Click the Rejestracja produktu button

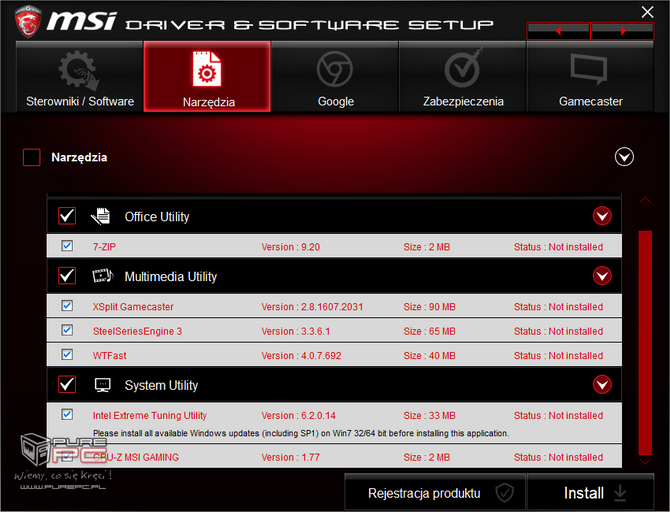435,492
